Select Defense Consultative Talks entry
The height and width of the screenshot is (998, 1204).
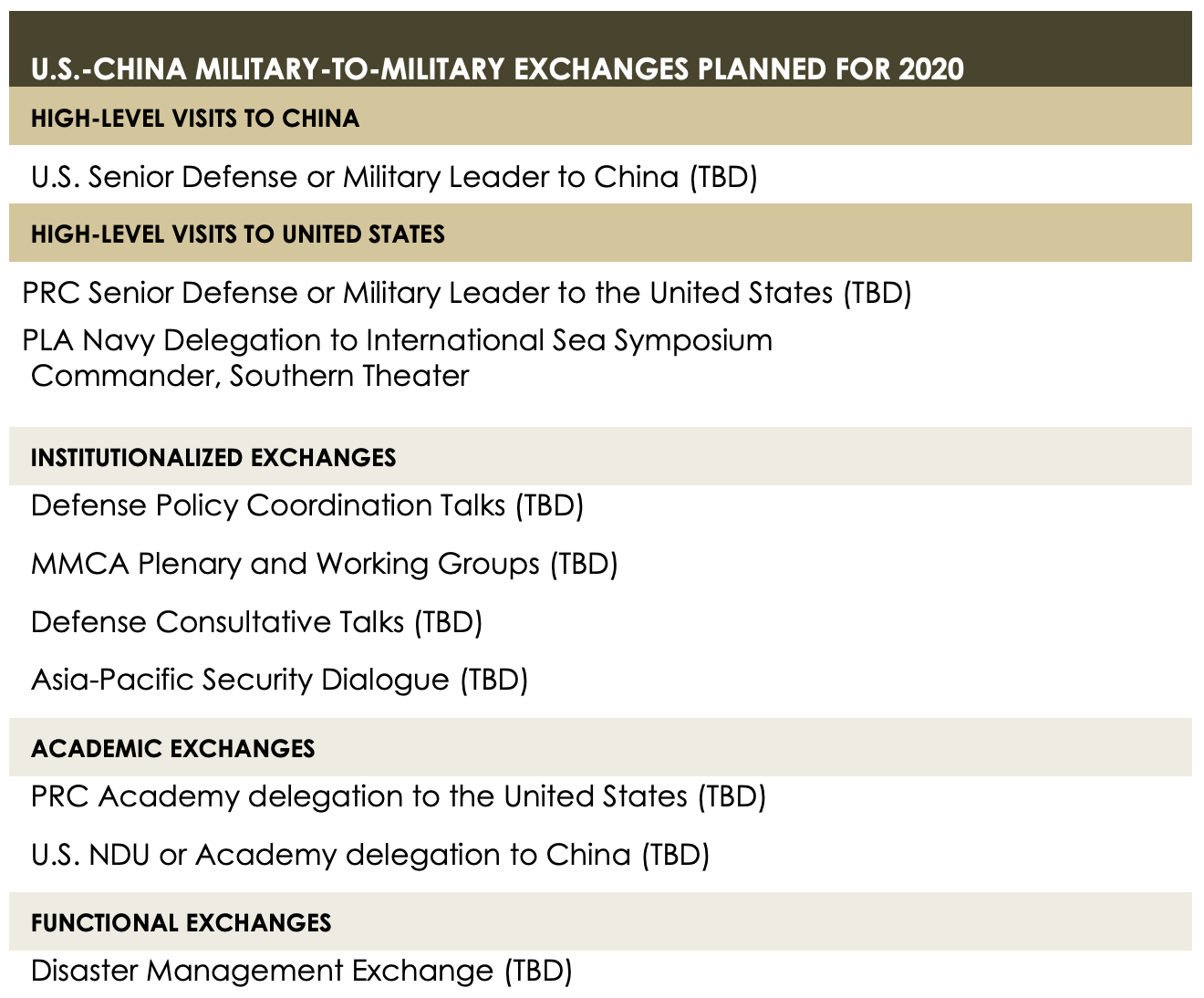tap(256, 622)
